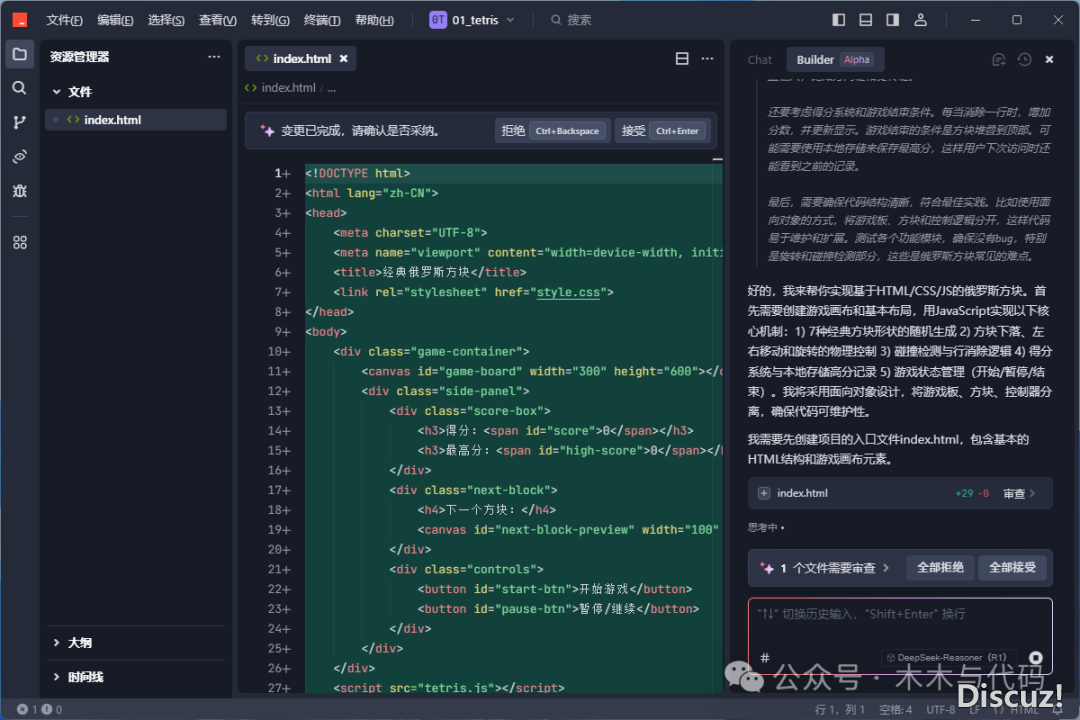Image resolution: width=1080 pixels, height=720 pixels.
Task: Click the stop generation button in chat input
Action: [x=1036, y=658]
